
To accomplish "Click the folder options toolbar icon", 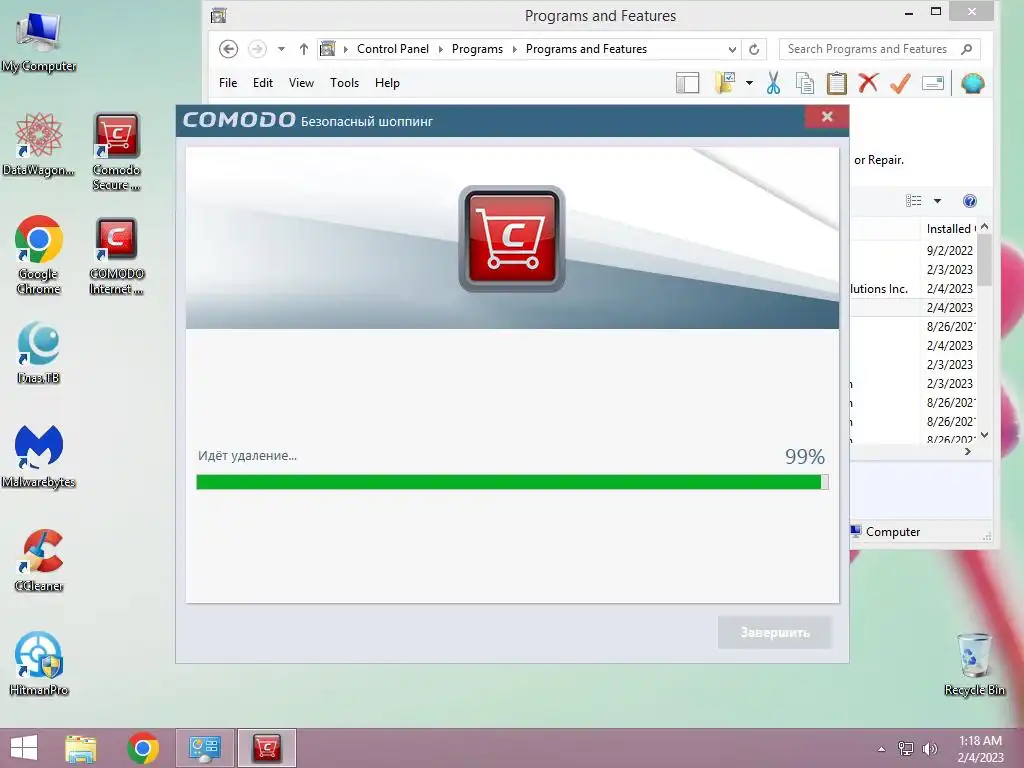I will click(x=725, y=83).
